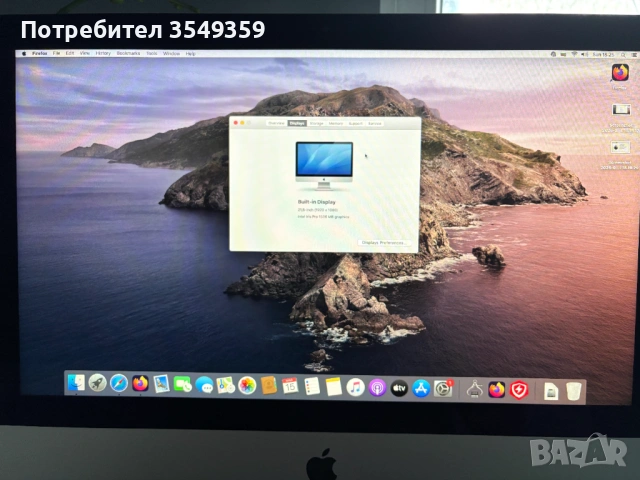Screen dimensions: 640x480
Task: Switch to the Storage tab
Action: (x=316, y=123)
